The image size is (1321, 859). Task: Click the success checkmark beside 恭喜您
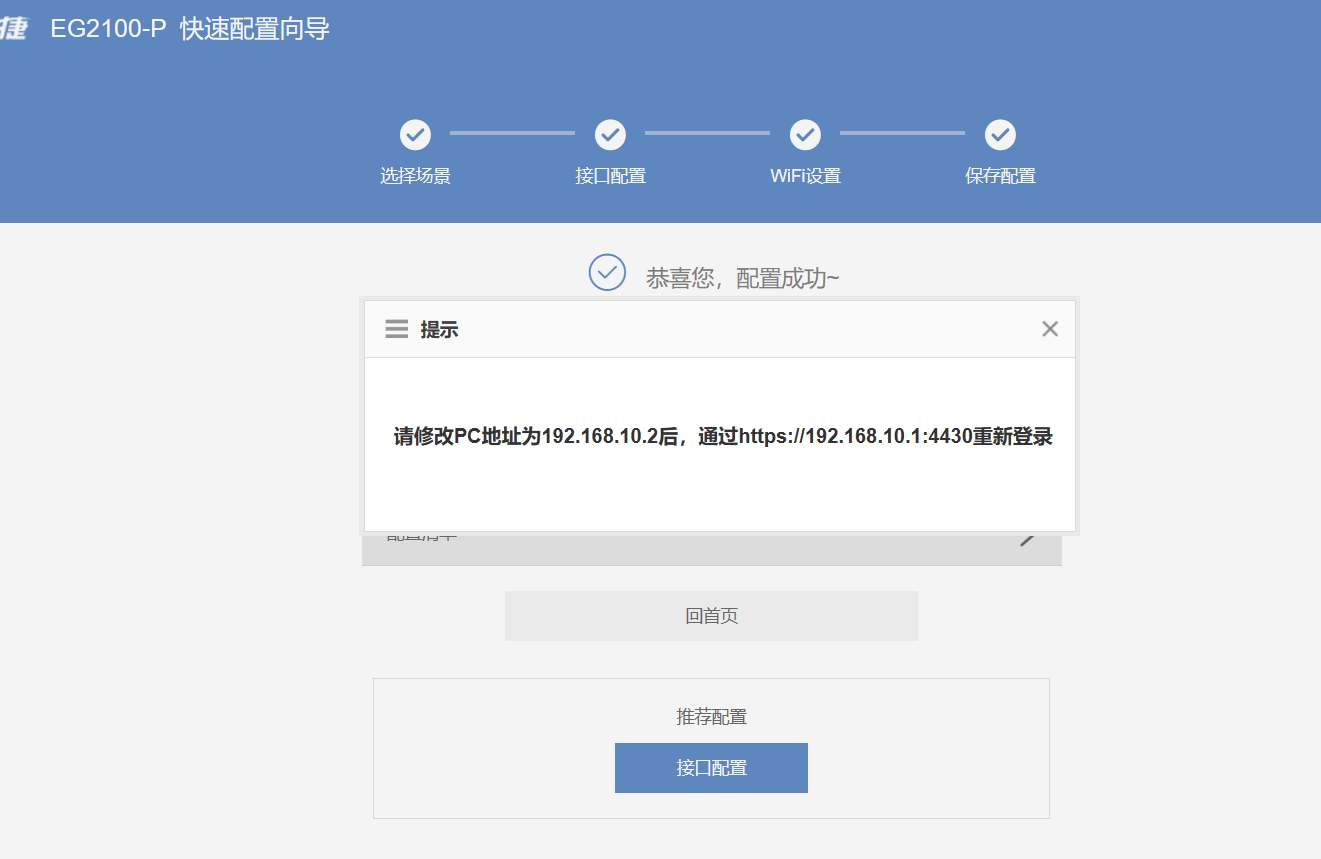point(607,272)
